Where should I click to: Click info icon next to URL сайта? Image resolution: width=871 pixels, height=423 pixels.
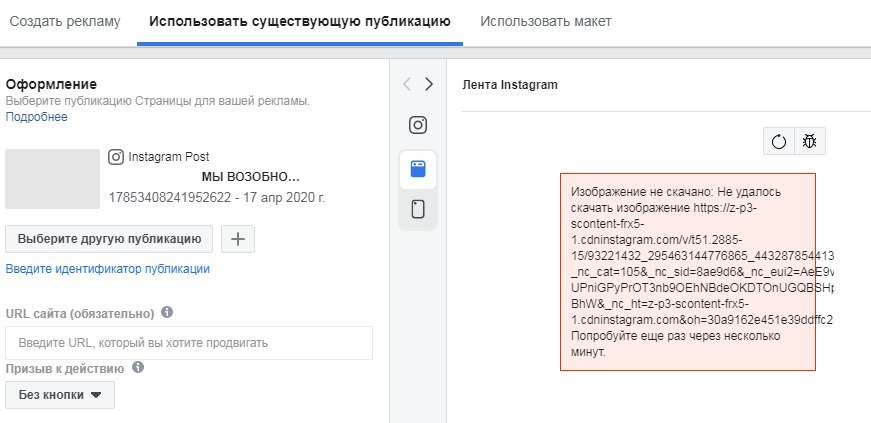coord(167,313)
